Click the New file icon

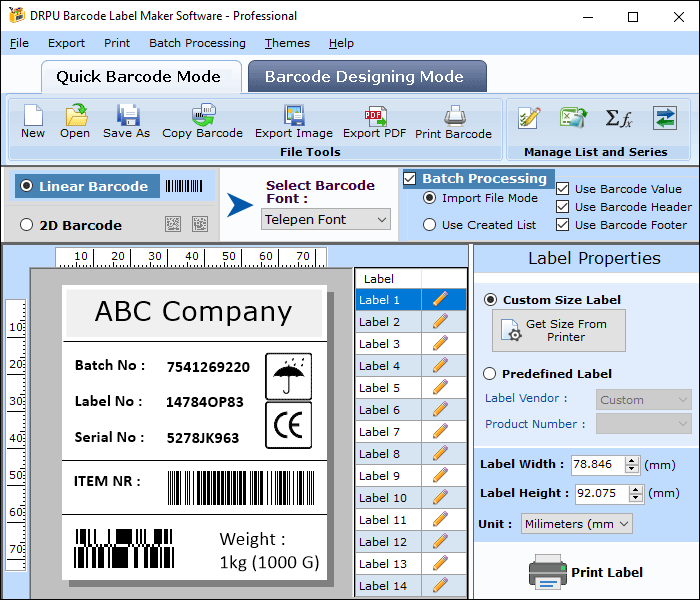33,116
